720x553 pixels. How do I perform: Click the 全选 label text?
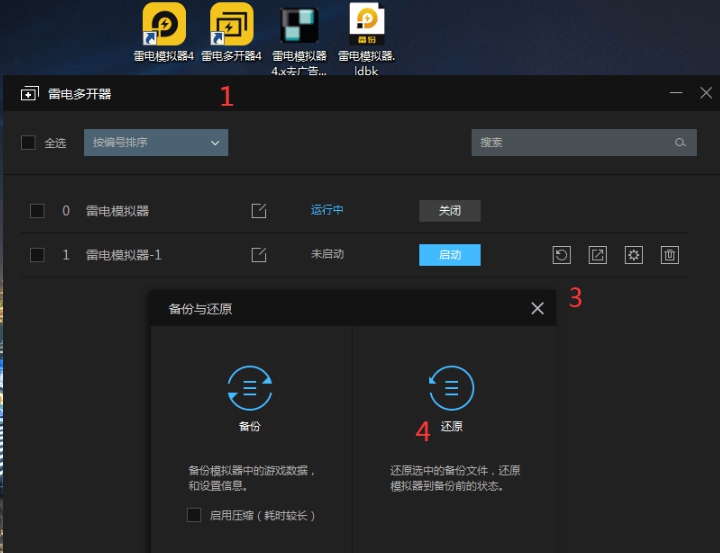coord(55,143)
